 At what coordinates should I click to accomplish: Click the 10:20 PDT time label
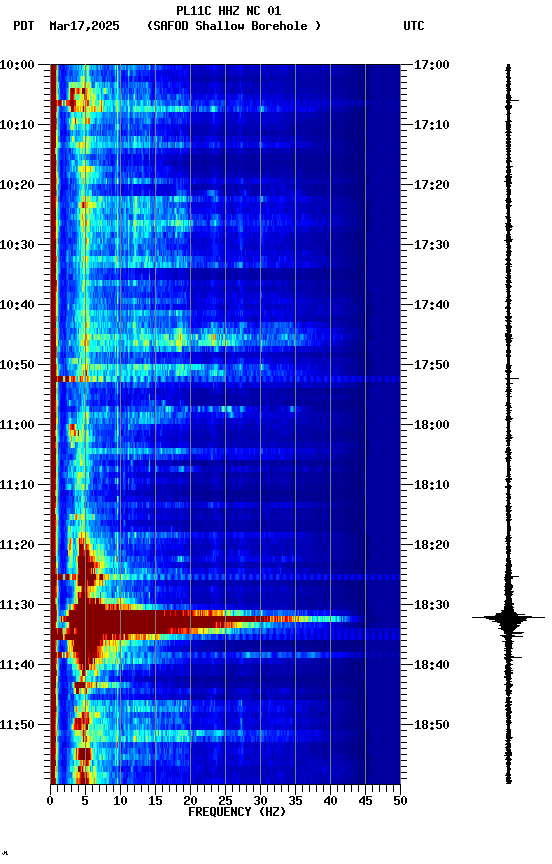[17, 185]
